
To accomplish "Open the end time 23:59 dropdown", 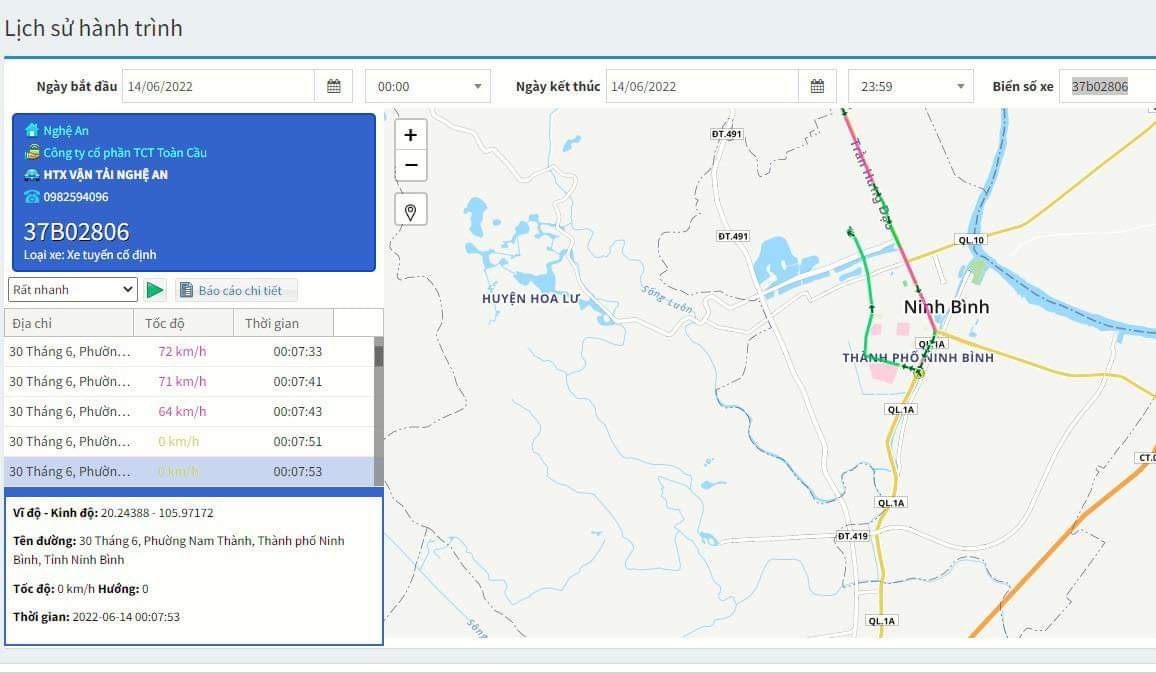I will click(910, 86).
